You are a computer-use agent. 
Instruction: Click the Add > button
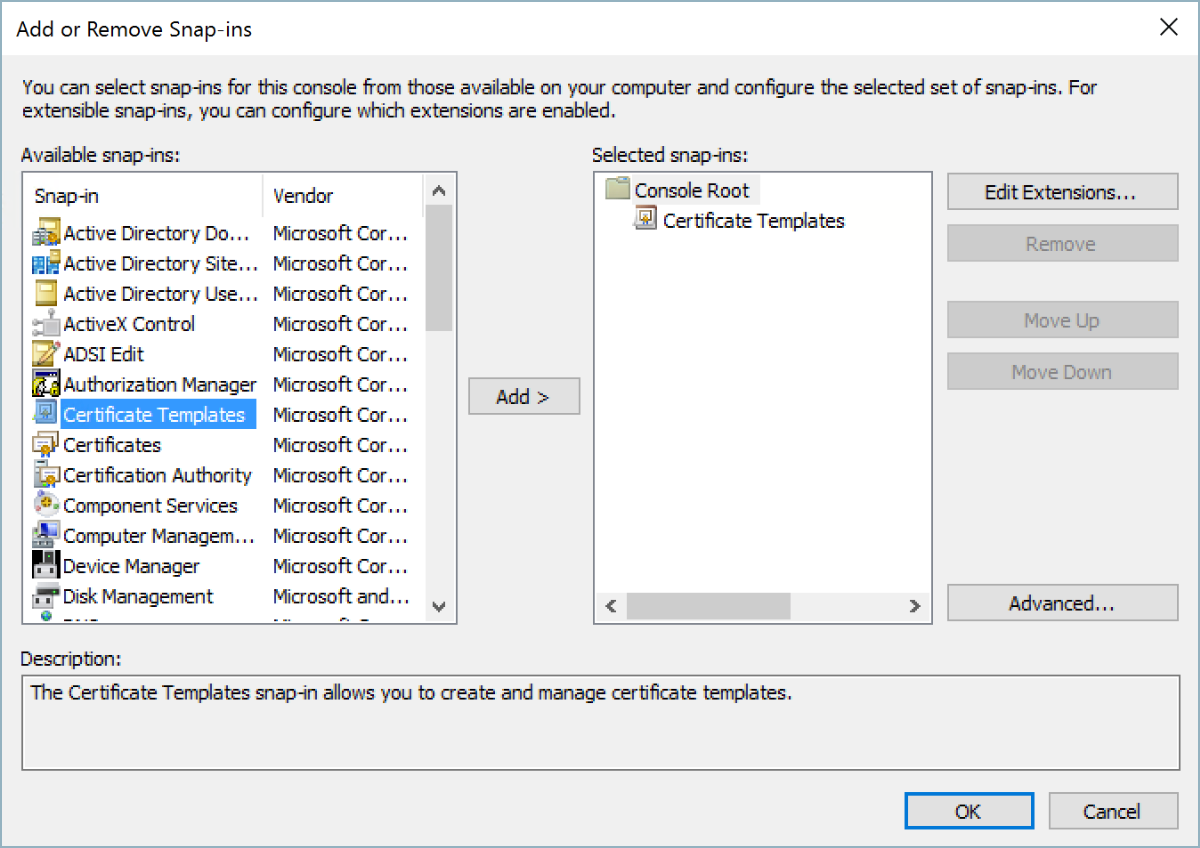(524, 397)
